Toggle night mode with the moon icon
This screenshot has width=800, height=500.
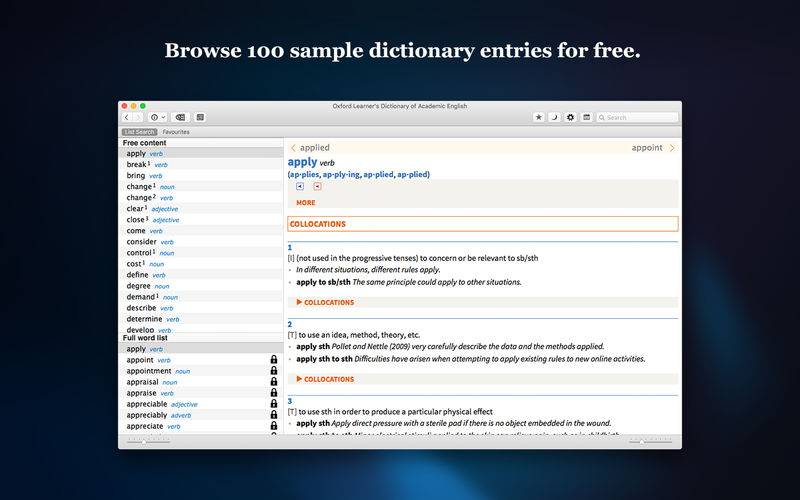[x=554, y=117]
